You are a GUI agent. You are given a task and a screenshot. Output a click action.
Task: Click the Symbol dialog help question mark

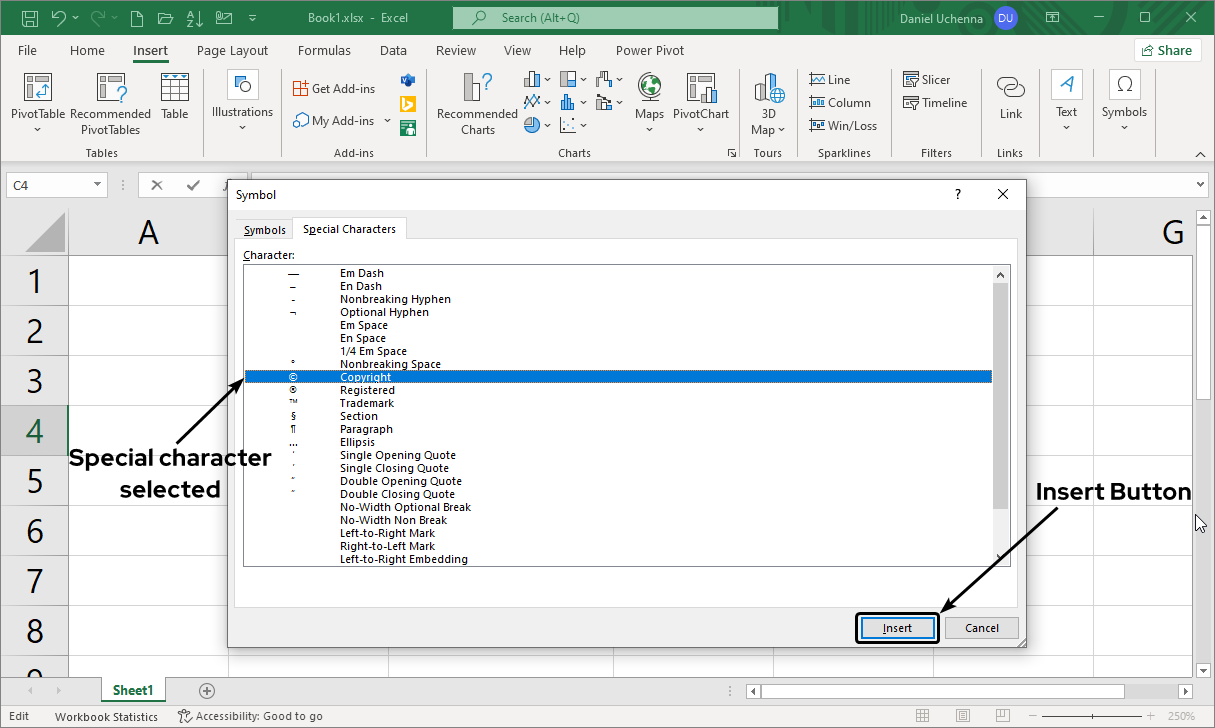click(x=958, y=195)
